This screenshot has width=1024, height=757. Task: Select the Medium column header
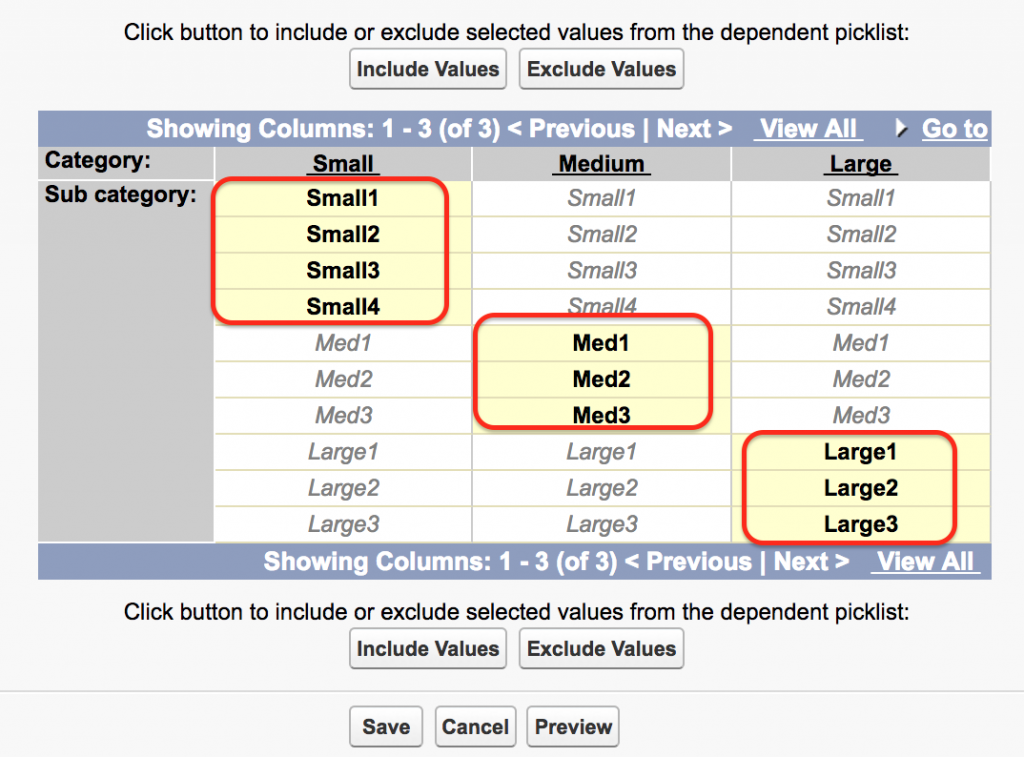pyautogui.click(x=601, y=163)
